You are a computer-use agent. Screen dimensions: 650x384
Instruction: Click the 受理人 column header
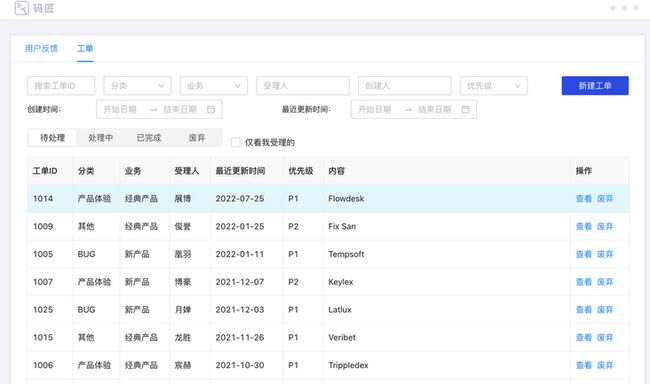coord(190,171)
